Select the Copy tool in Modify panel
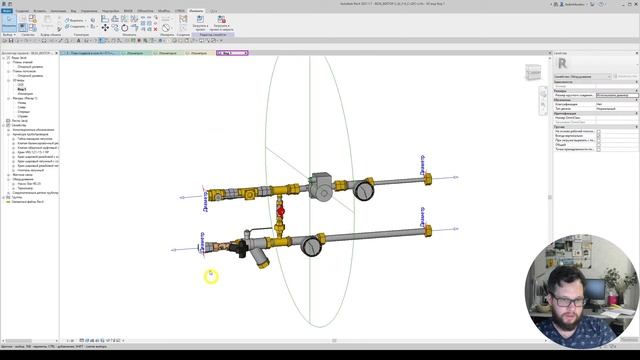The image size is (640, 360). (115, 28)
